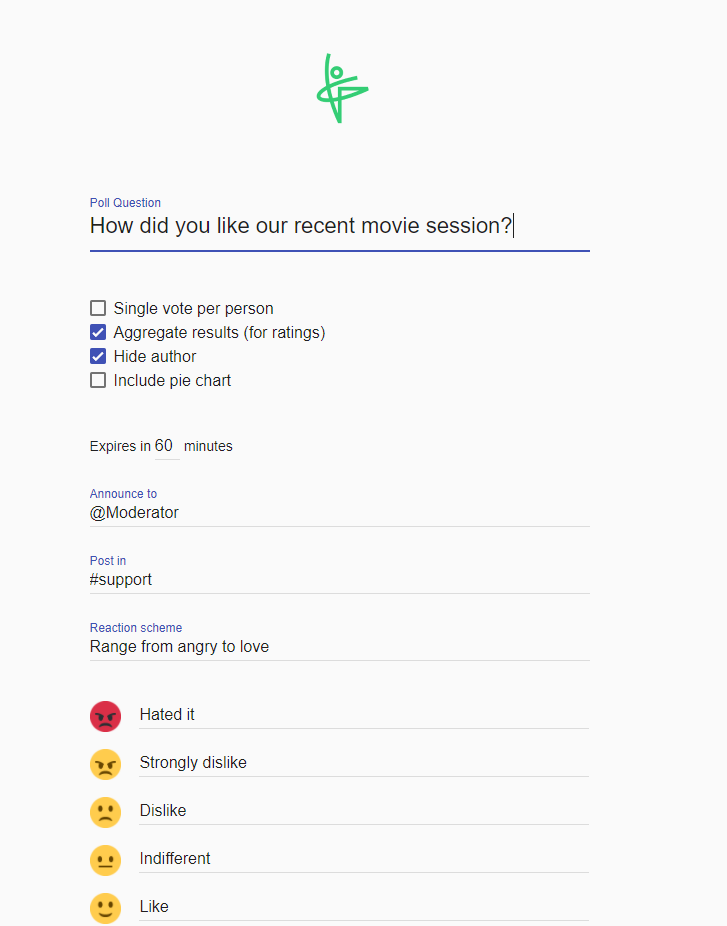Click the Poll Question text field
The height and width of the screenshot is (926, 727).
pyautogui.click(x=339, y=226)
